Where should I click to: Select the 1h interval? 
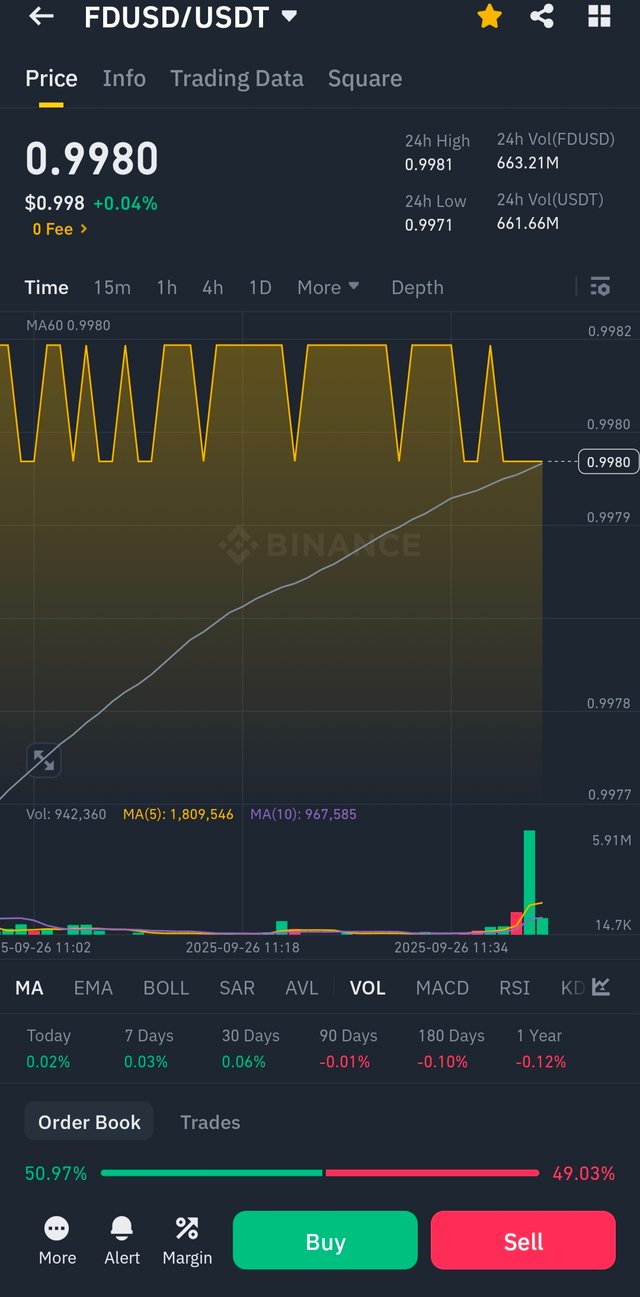click(x=166, y=287)
